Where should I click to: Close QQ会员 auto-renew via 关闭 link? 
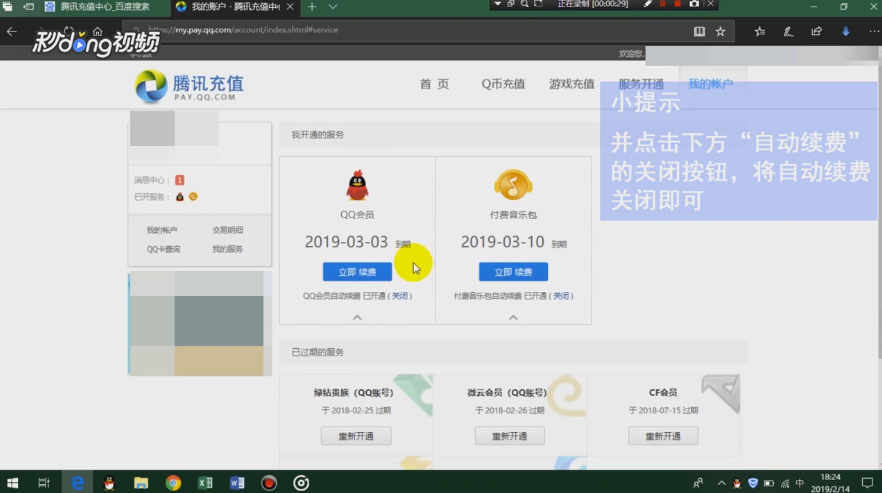click(x=399, y=296)
